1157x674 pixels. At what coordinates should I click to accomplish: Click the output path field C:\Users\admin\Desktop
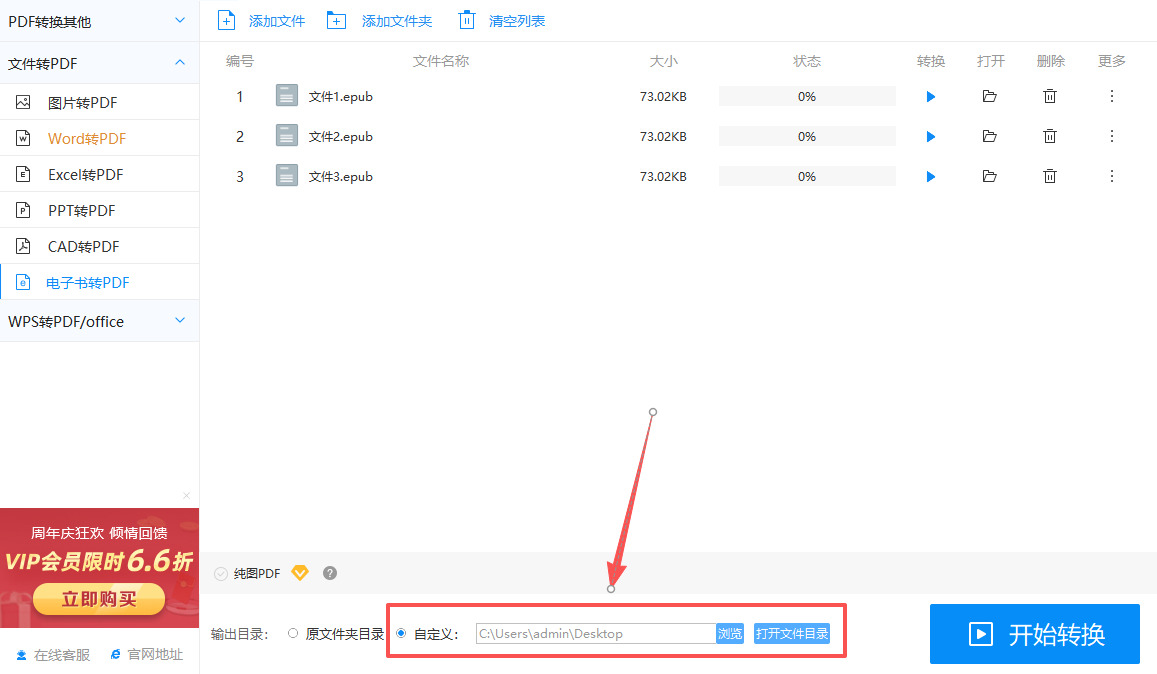tap(596, 633)
